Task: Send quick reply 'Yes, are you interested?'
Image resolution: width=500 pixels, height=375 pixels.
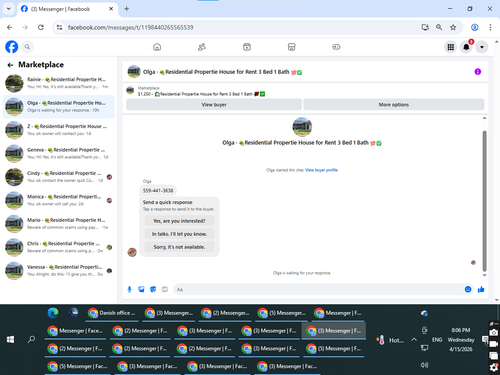Action: pos(179,221)
